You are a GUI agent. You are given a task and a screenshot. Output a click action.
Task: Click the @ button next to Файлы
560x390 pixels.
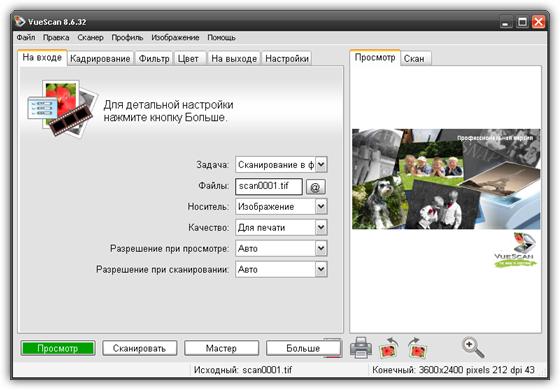tap(315, 187)
